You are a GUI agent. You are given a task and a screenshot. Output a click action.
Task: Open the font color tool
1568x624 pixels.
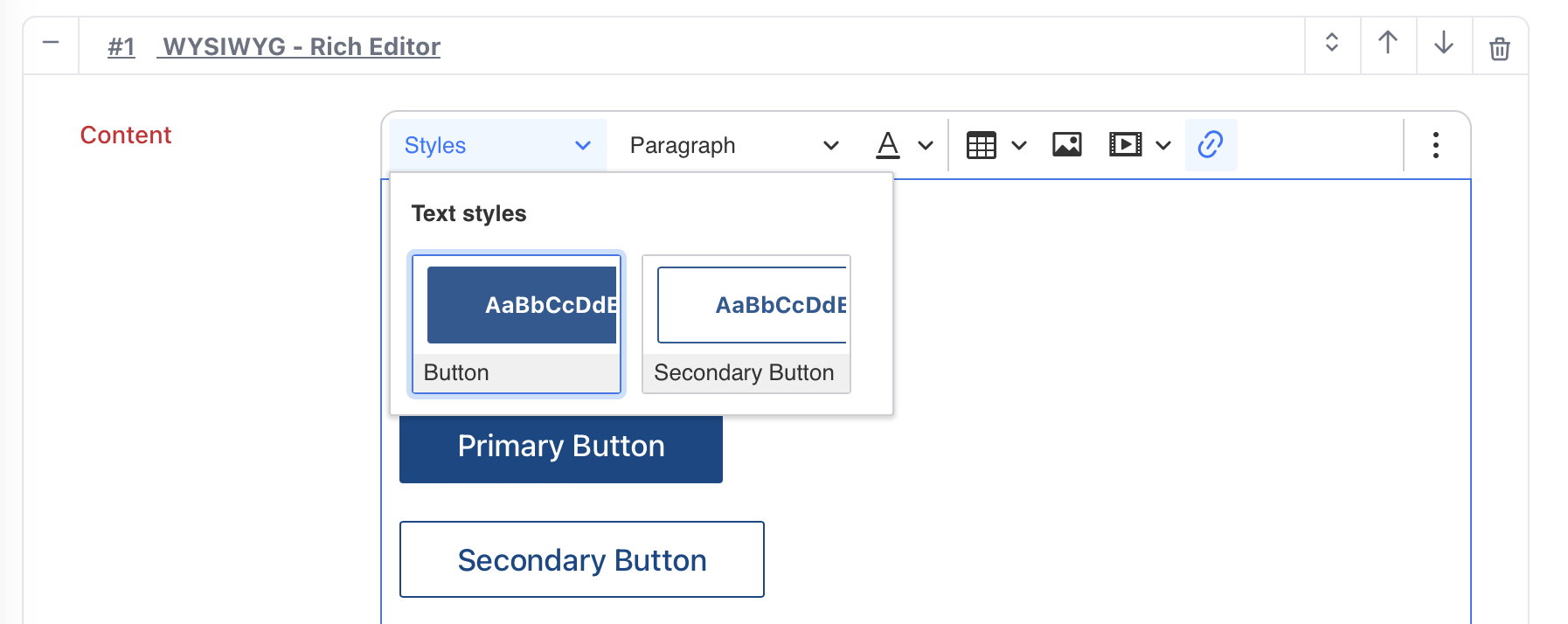[x=888, y=145]
